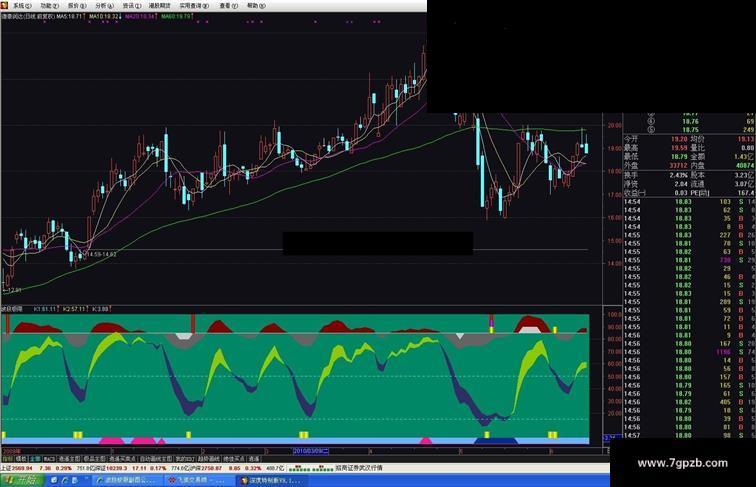Click the MA10 value label in chart header

(104, 16)
